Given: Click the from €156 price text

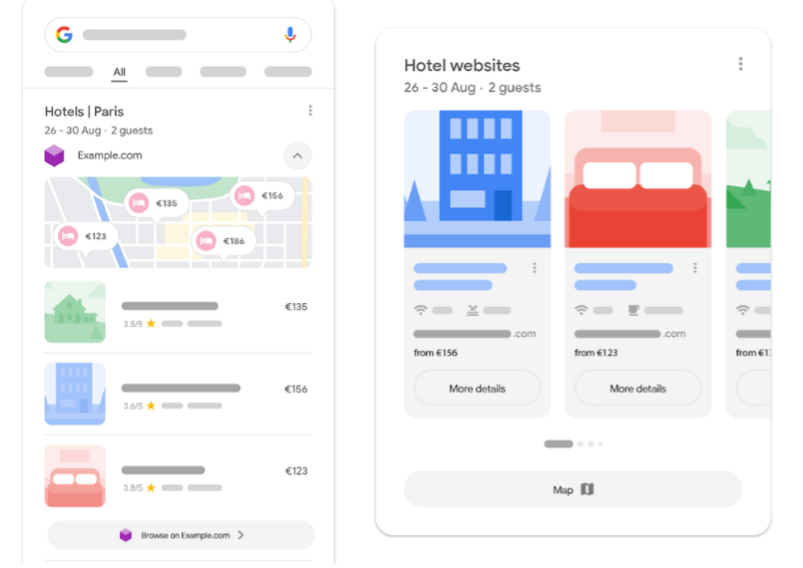Looking at the screenshot, I should pyautogui.click(x=436, y=353).
